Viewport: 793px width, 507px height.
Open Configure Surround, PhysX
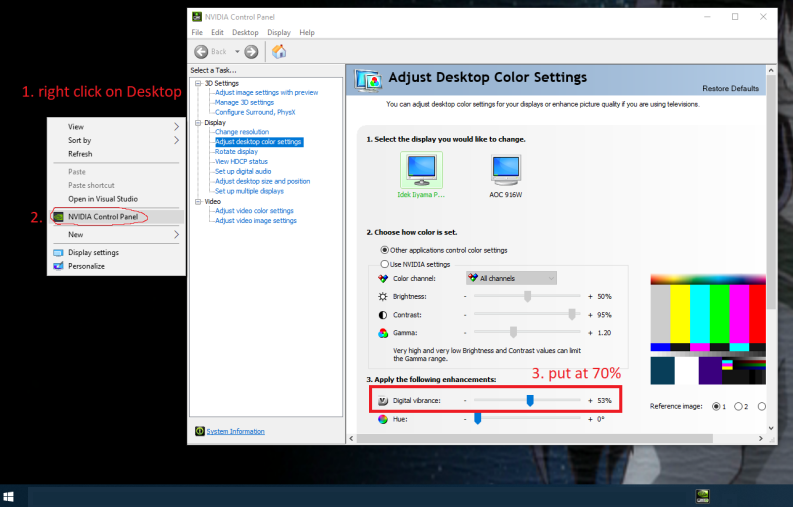point(255,112)
